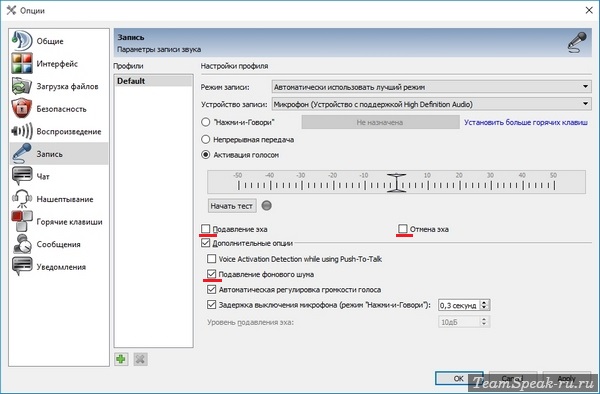The height and width of the screenshot is (394, 600).
Task: Open the Устройство записи dropdown
Action: [431, 104]
